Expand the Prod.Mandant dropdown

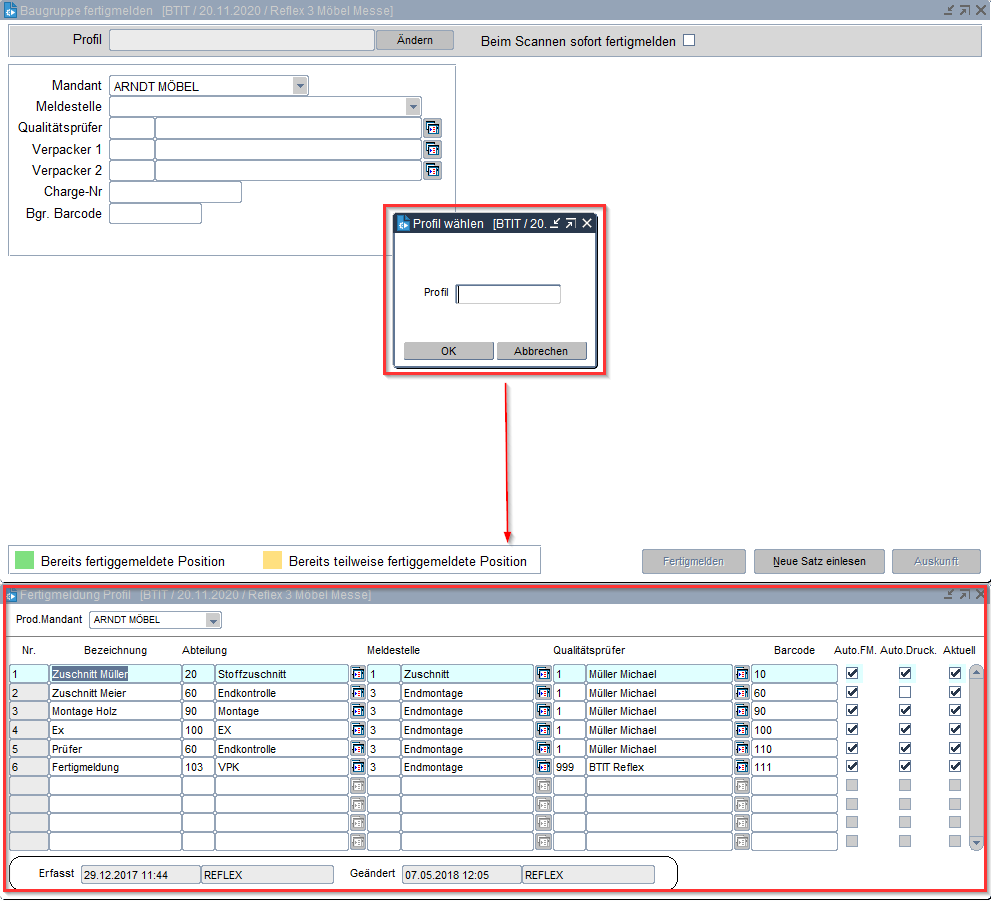(213, 620)
